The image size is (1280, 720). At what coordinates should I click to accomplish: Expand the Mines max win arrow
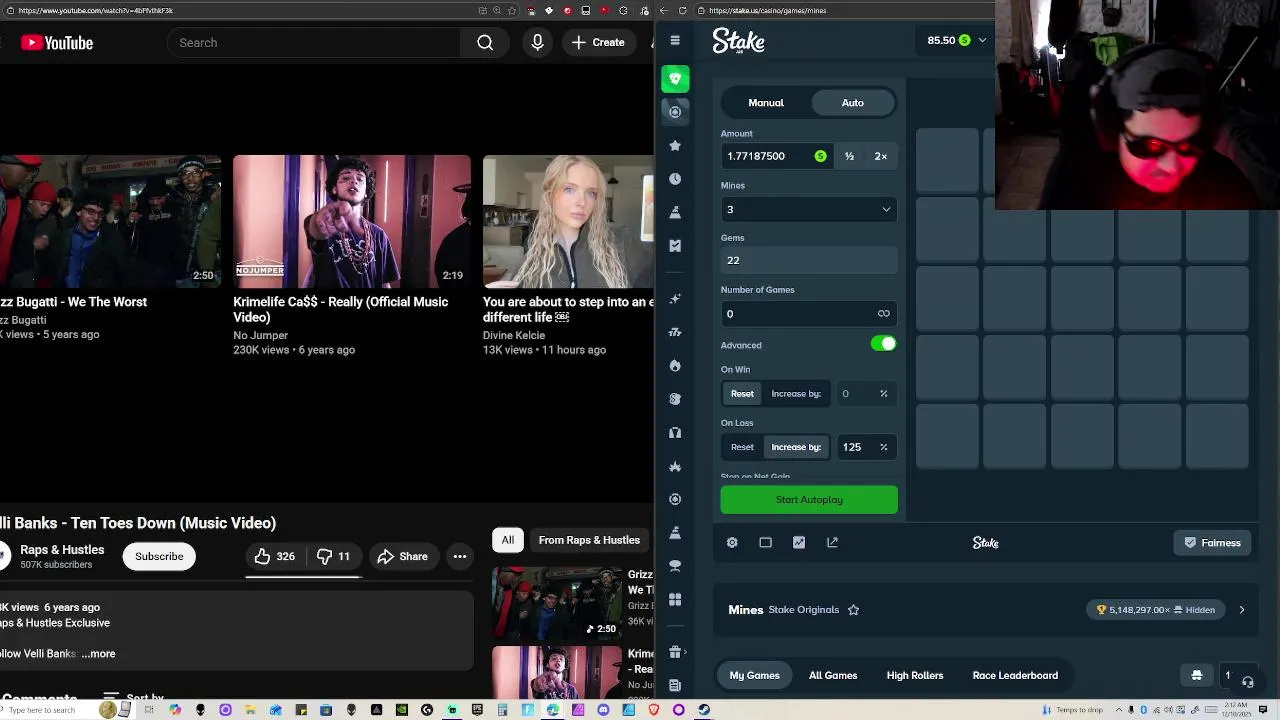[1242, 610]
